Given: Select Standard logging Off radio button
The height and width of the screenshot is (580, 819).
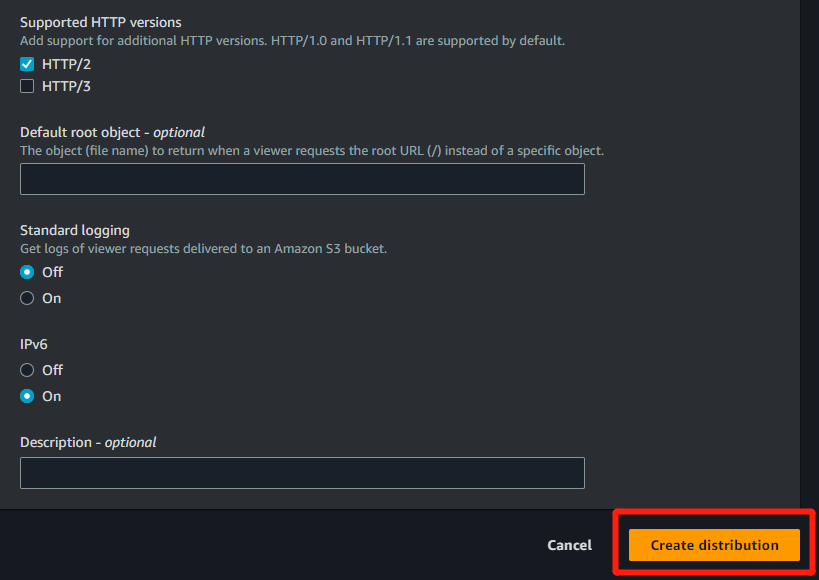Looking at the screenshot, I should click(x=27, y=272).
